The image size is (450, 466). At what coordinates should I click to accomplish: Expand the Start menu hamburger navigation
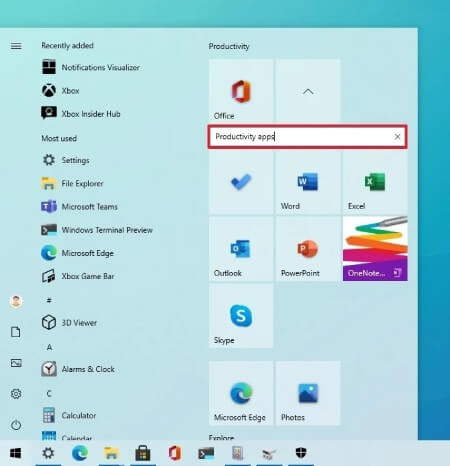point(16,46)
